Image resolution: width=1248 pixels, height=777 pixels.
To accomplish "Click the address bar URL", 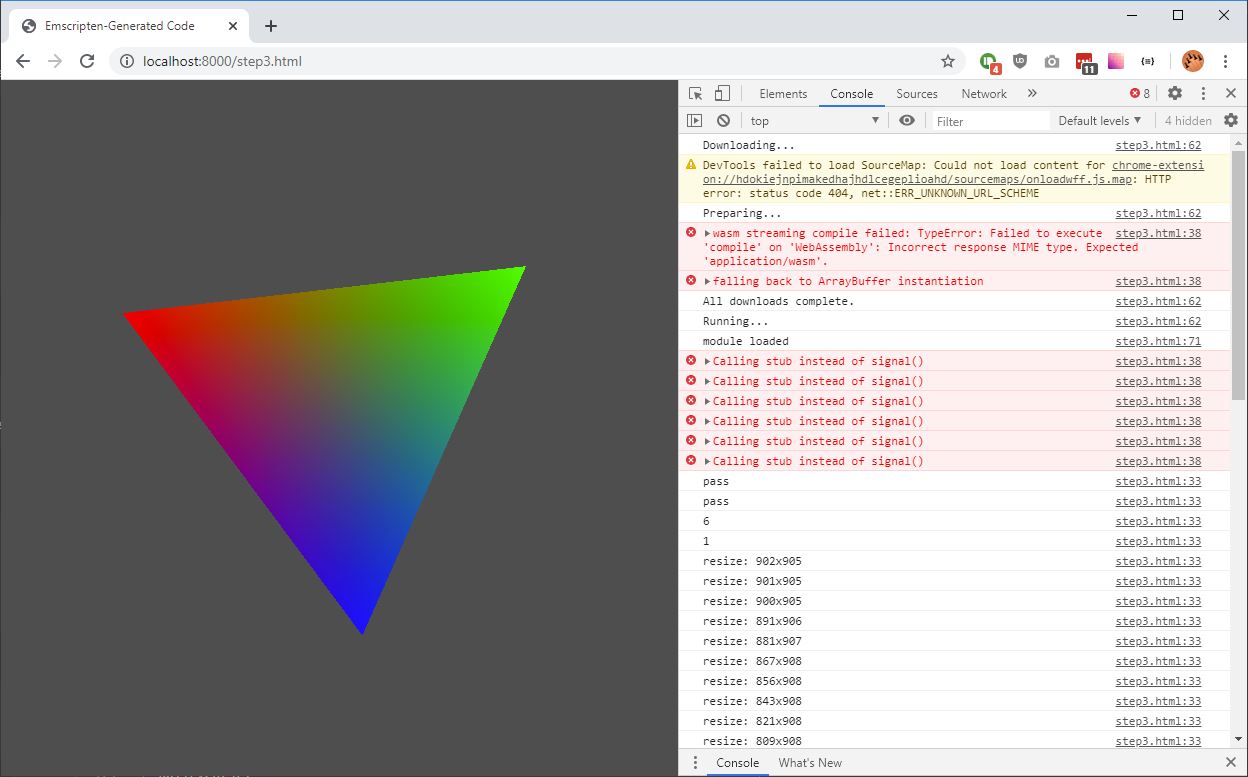I will click(222, 61).
